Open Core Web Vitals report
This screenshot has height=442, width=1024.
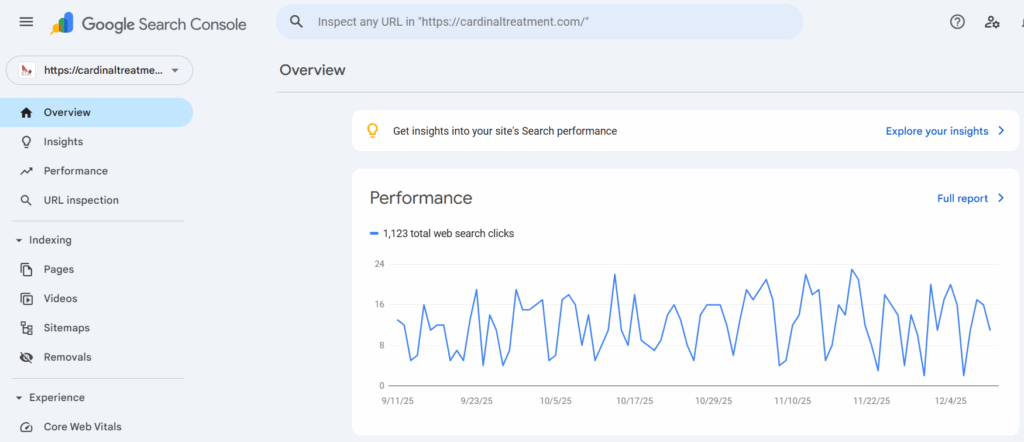click(x=82, y=427)
